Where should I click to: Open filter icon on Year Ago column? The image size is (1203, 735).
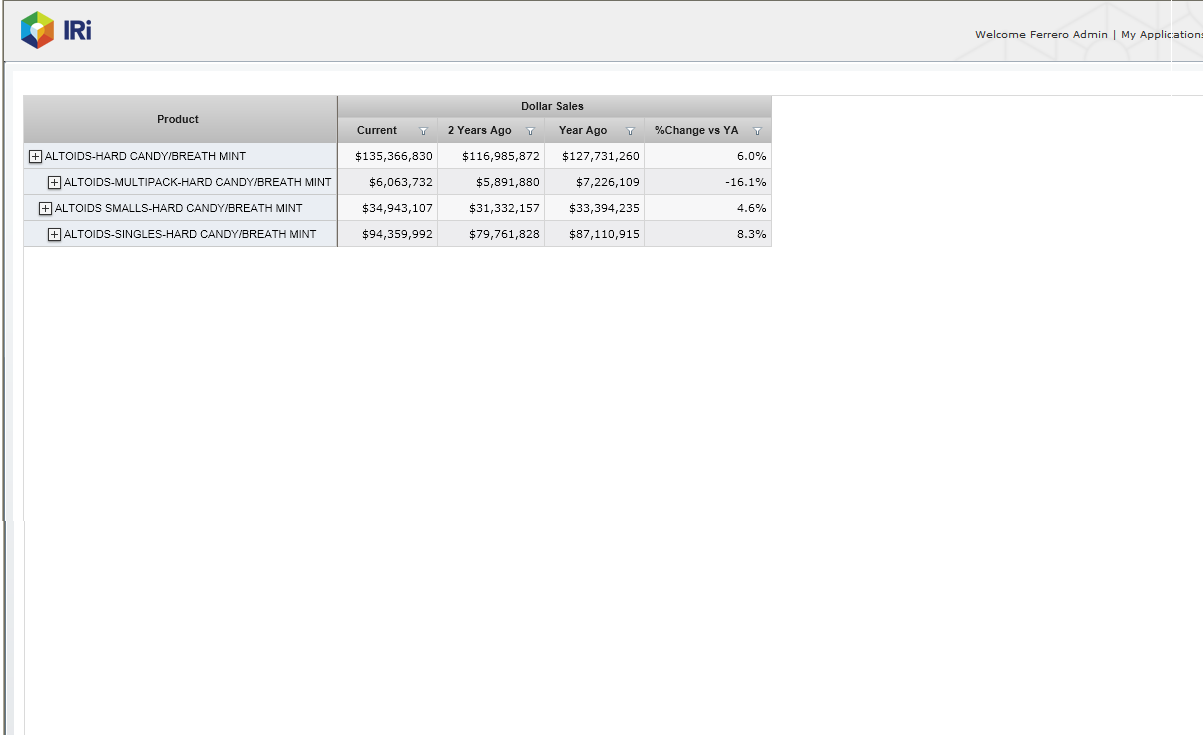click(630, 131)
